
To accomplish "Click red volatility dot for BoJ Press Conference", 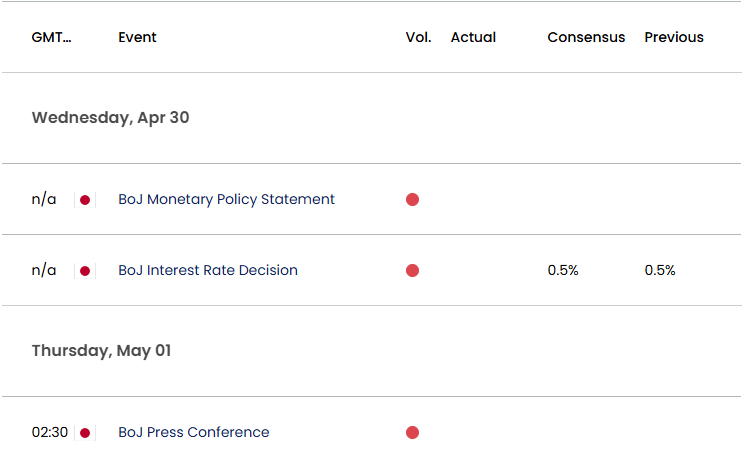I will coord(412,432).
